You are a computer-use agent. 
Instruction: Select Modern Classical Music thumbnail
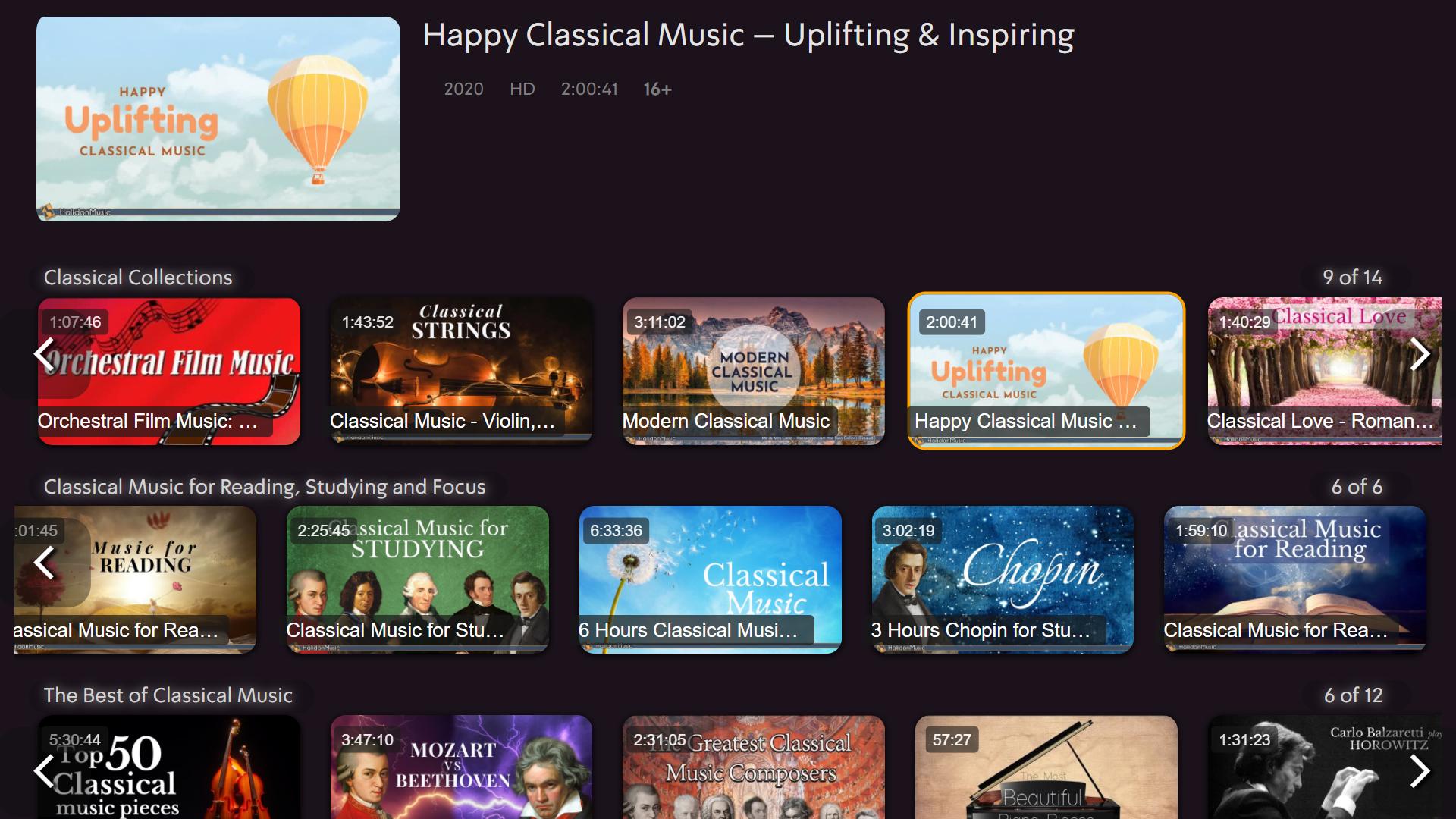pyautogui.click(x=754, y=371)
